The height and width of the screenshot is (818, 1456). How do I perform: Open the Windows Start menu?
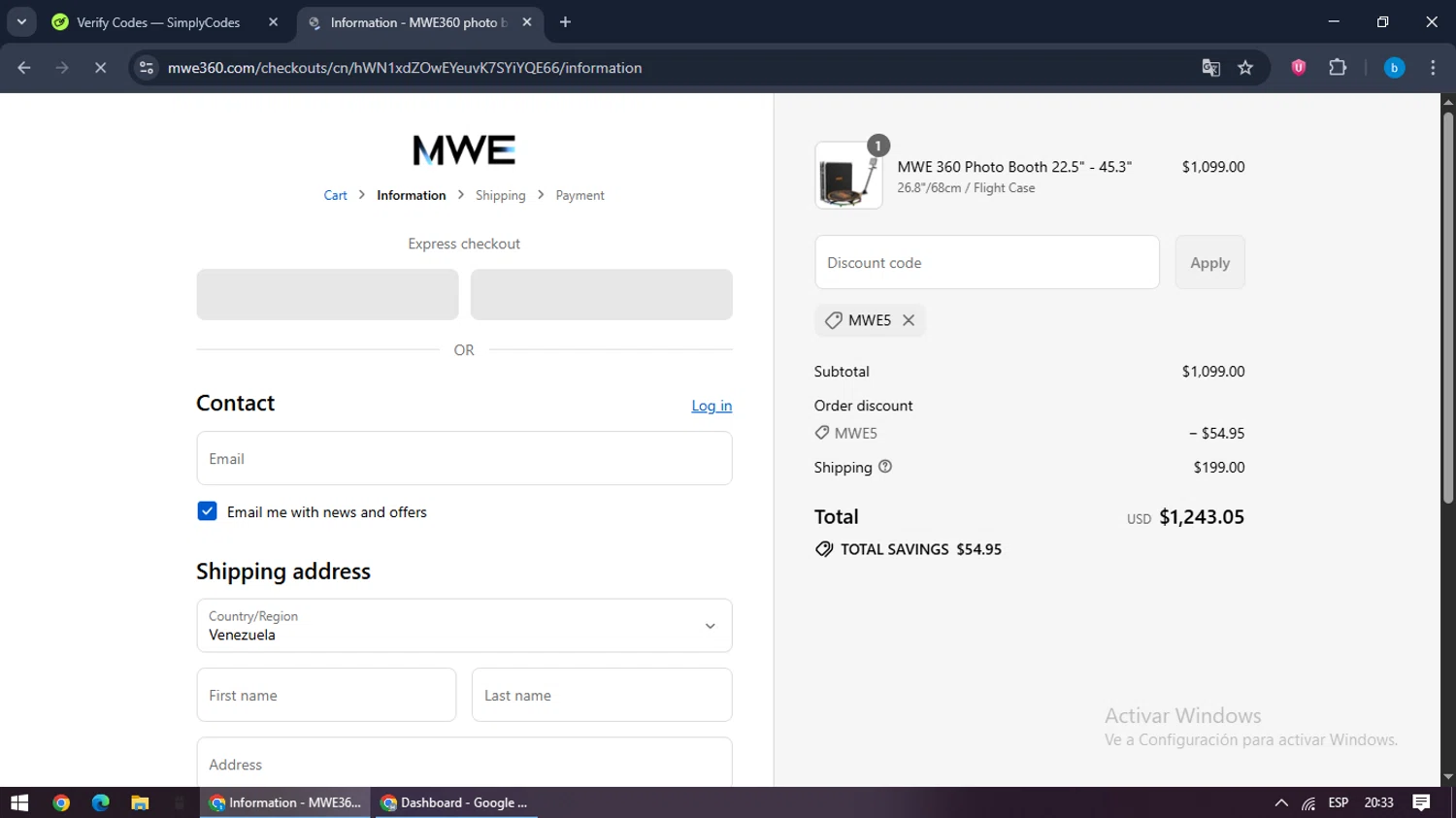coord(19,802)
